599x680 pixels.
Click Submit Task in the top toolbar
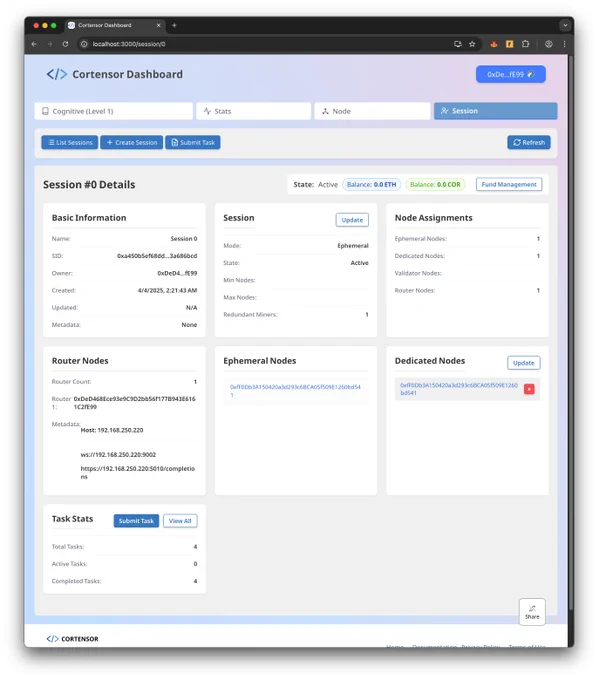[193, 142]
